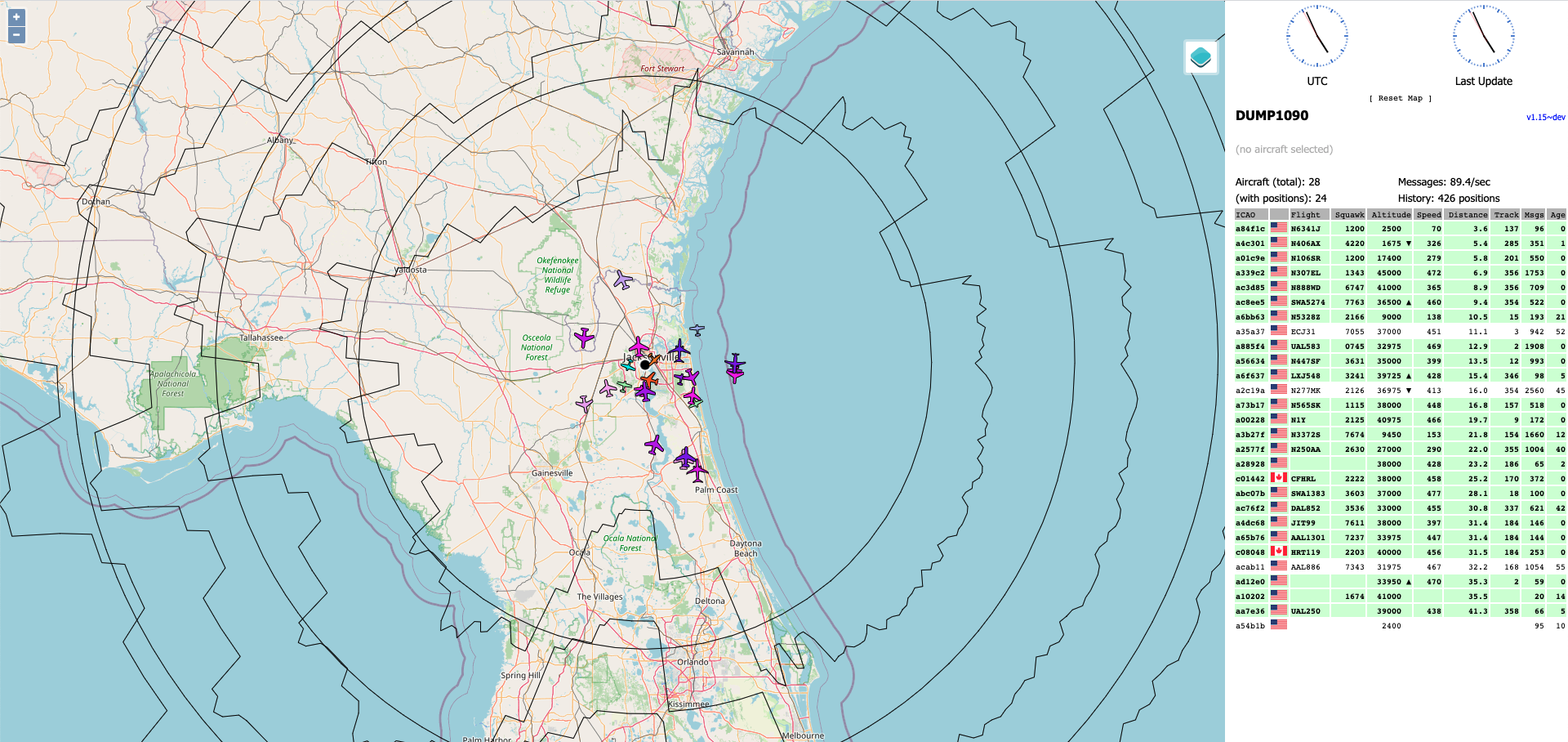Select ICAO ad12e0 row
This screenshot has width=1568, height=742.
click(1400, 582)
